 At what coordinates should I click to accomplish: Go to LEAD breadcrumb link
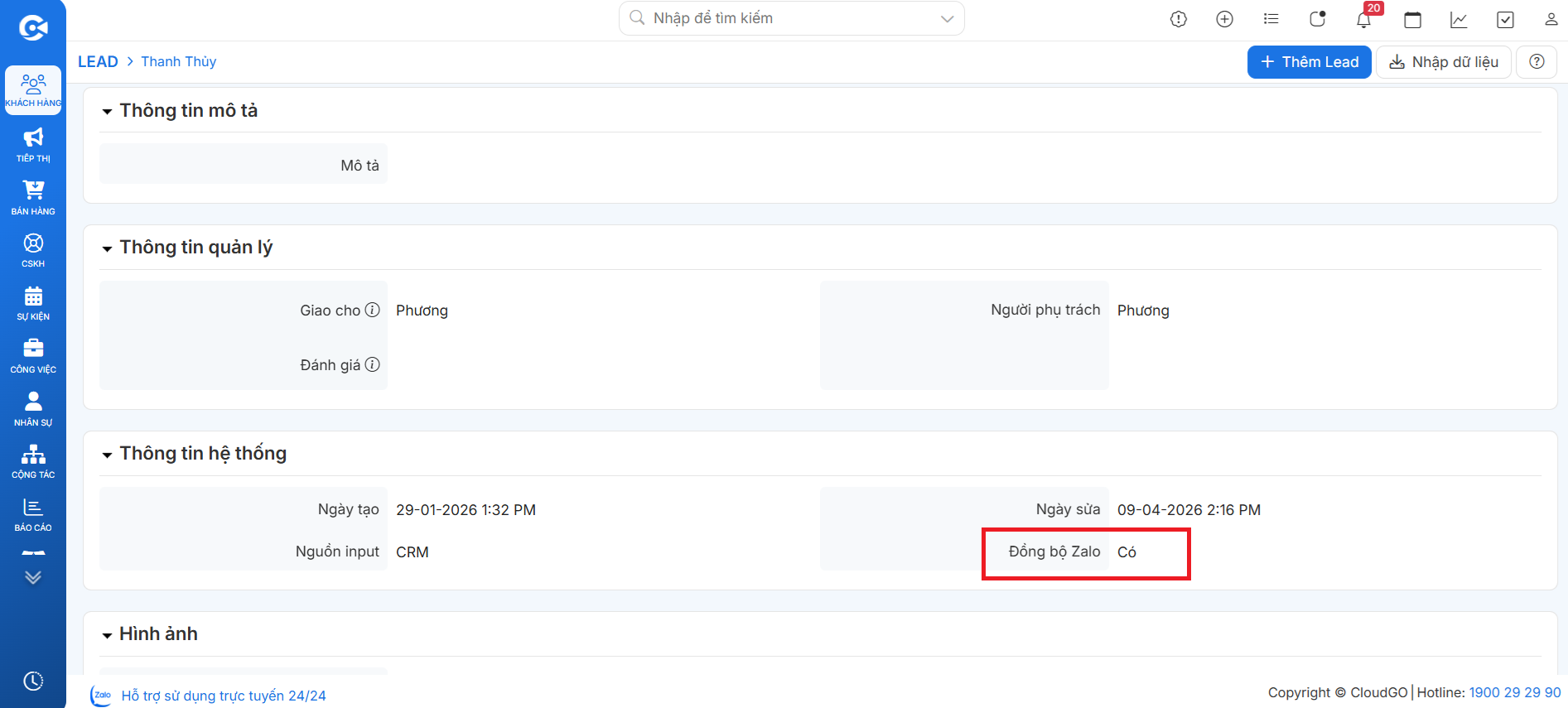[x=98, y=61]
